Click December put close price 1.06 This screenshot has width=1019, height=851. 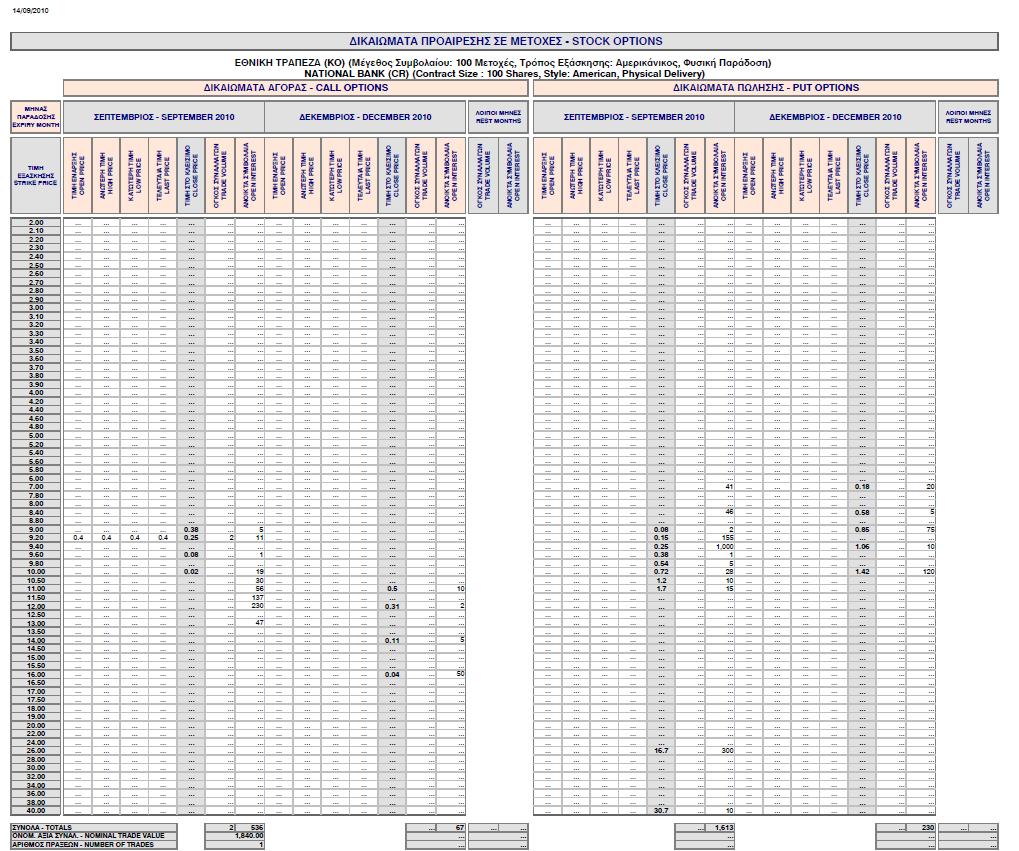coord(862,547)
